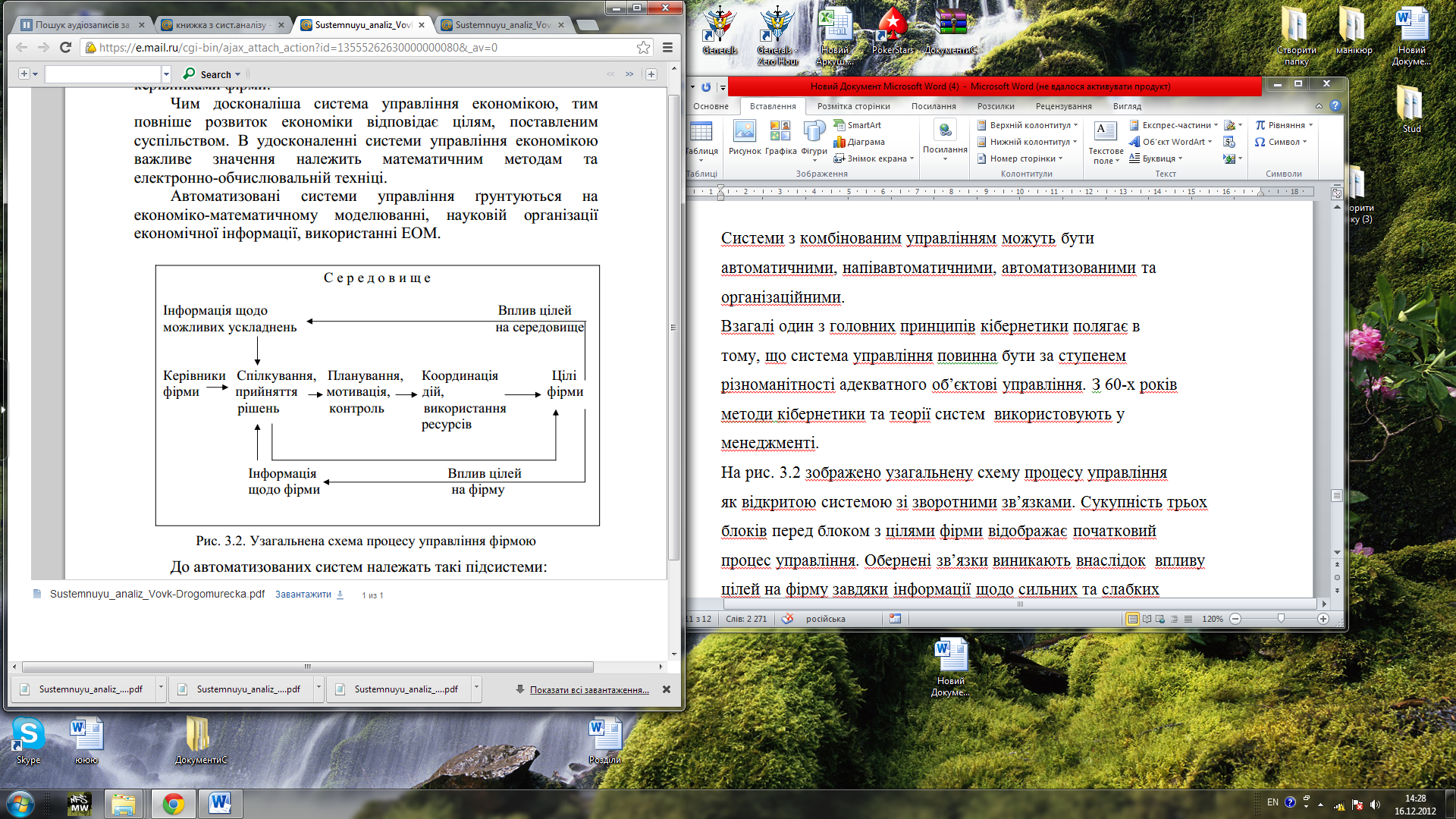Click the zoom in plus button

pyautogui.click(x=1323, y=619)
